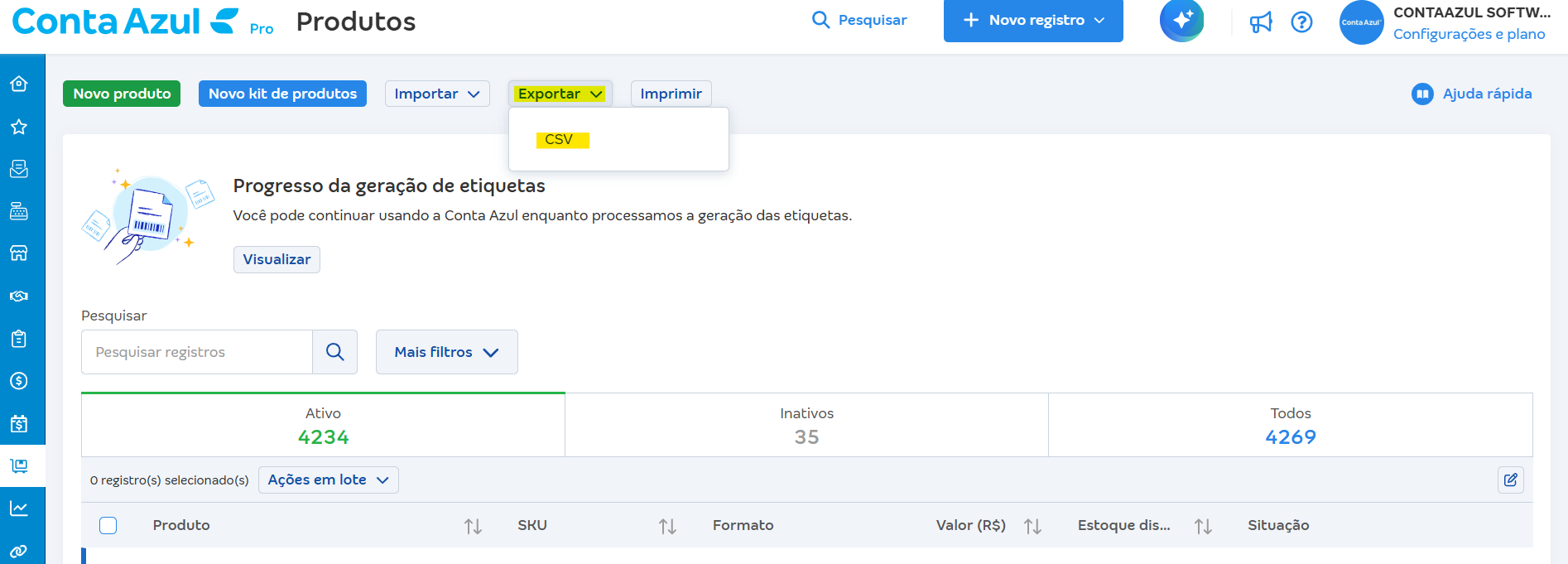This screenshot has height=564, width=1568.
Task: Open the handshake icon in sidebar
Action: pyautogui.click(x=19, y=296)
